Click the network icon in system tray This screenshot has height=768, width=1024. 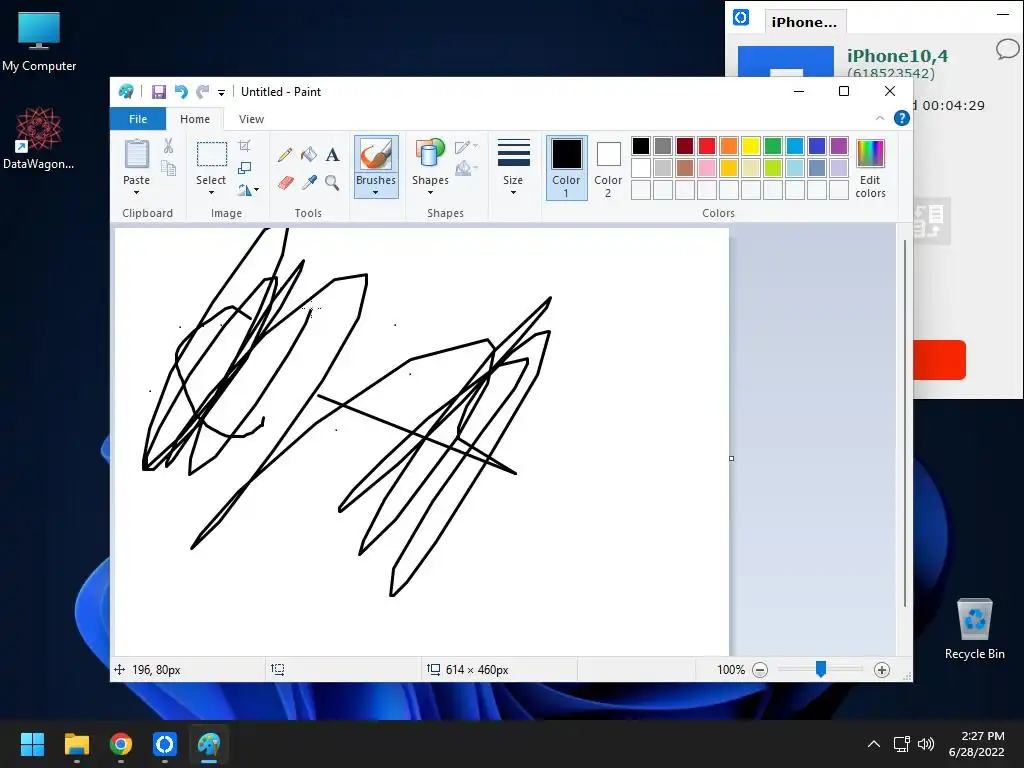(901, 744)
